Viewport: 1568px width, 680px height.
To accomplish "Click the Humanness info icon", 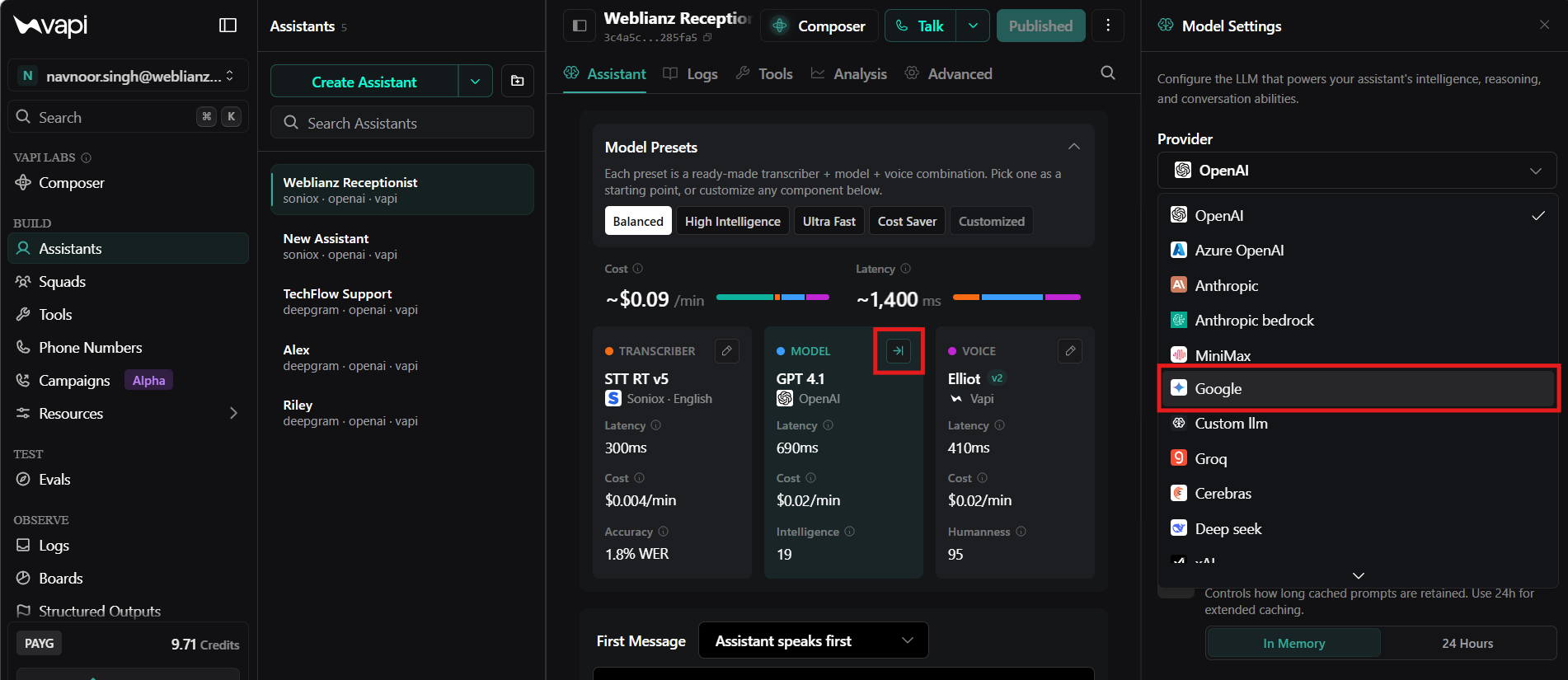I will (x=1021, y=532).
